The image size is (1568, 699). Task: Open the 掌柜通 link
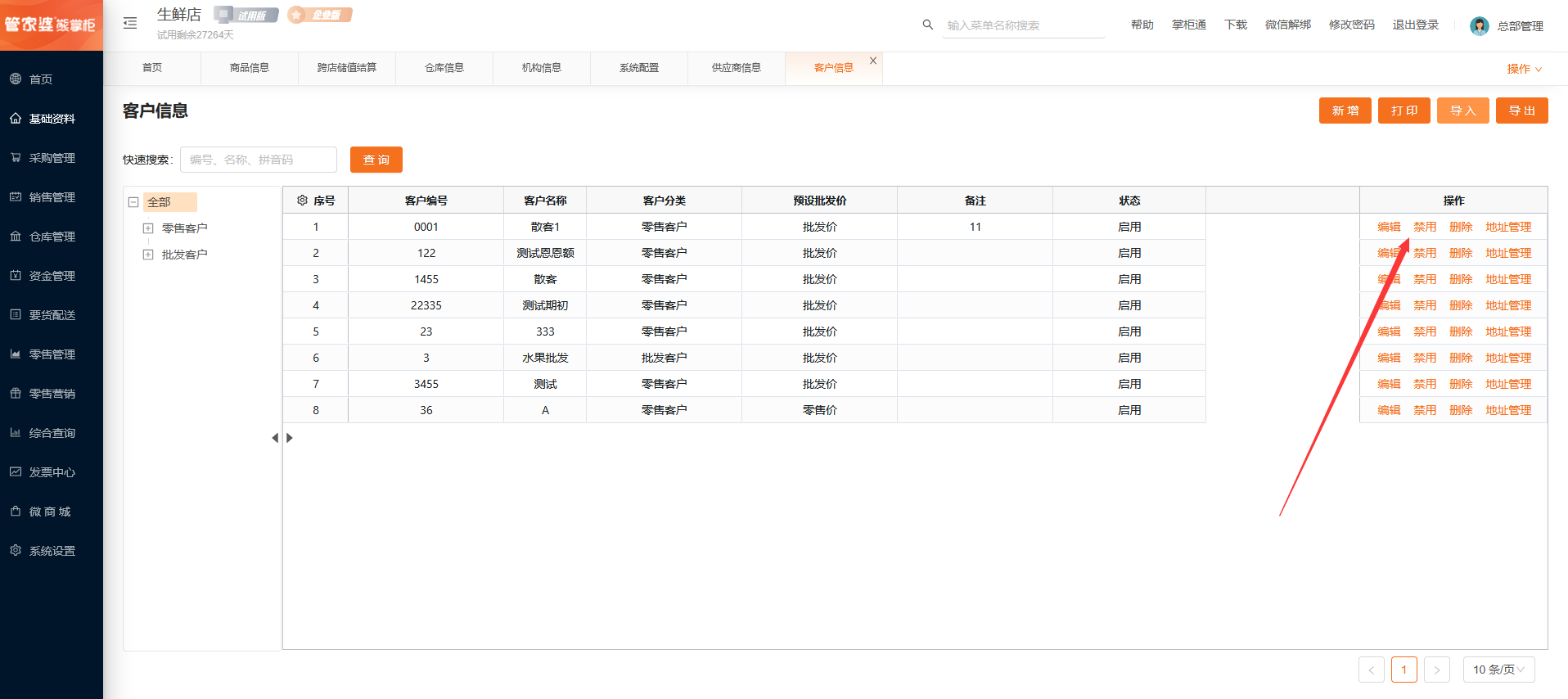pos(1189,25)
